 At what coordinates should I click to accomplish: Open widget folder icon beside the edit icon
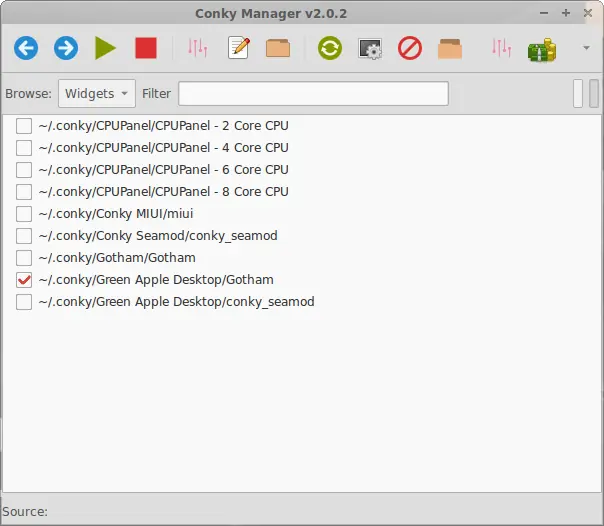coord(278,48)
